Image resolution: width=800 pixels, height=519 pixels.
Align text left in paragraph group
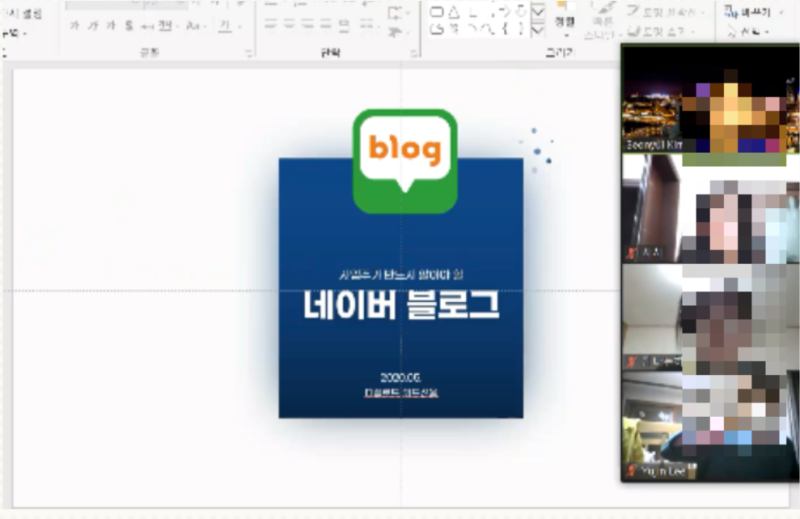pos(271,24)
